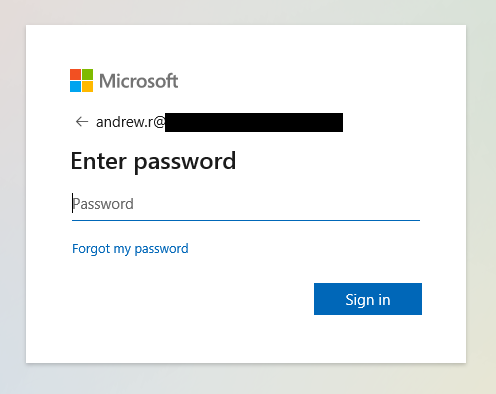Select the andrew.r@ account email text
Viewport: 496px width, 394px height.
point(130,122)
